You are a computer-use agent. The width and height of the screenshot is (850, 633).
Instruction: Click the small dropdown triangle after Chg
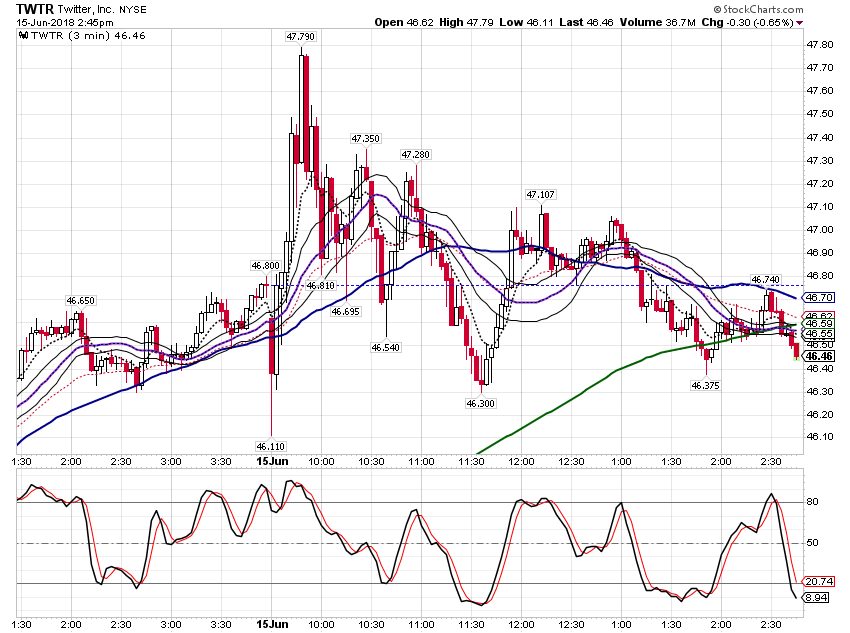pos(800,23)
